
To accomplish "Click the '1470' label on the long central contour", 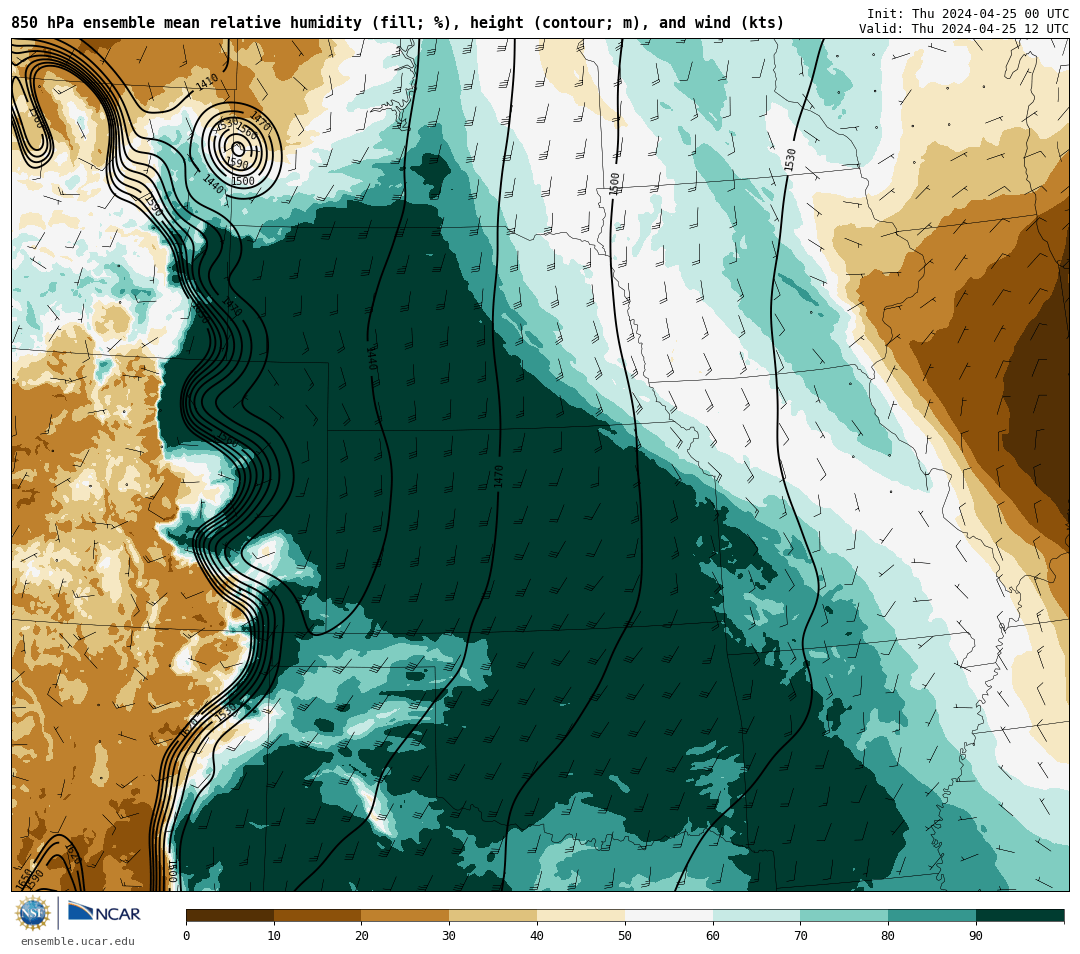I will coord(499,477).
